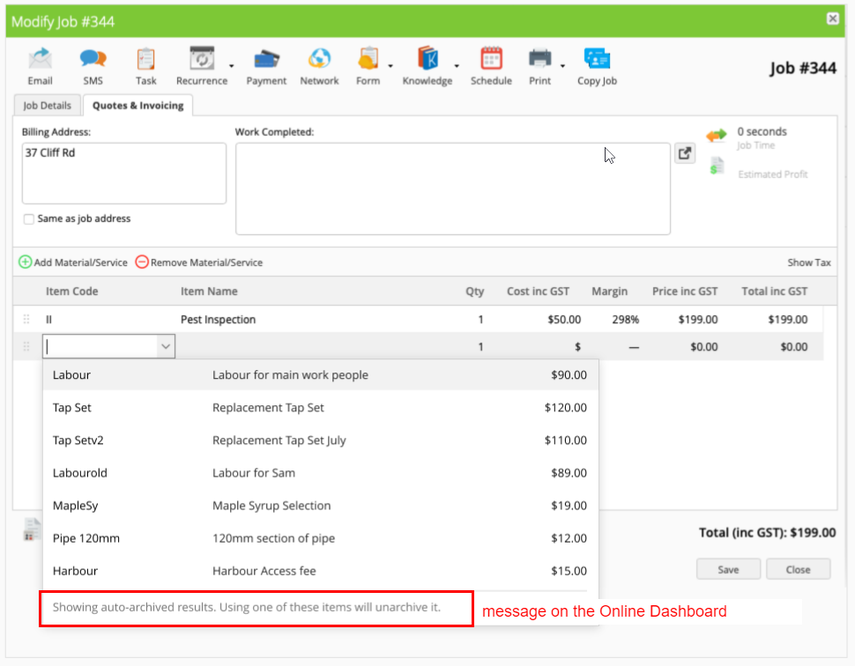Choose Labourold from the item list
855x666 pixels.
click(x=321, y=473)
